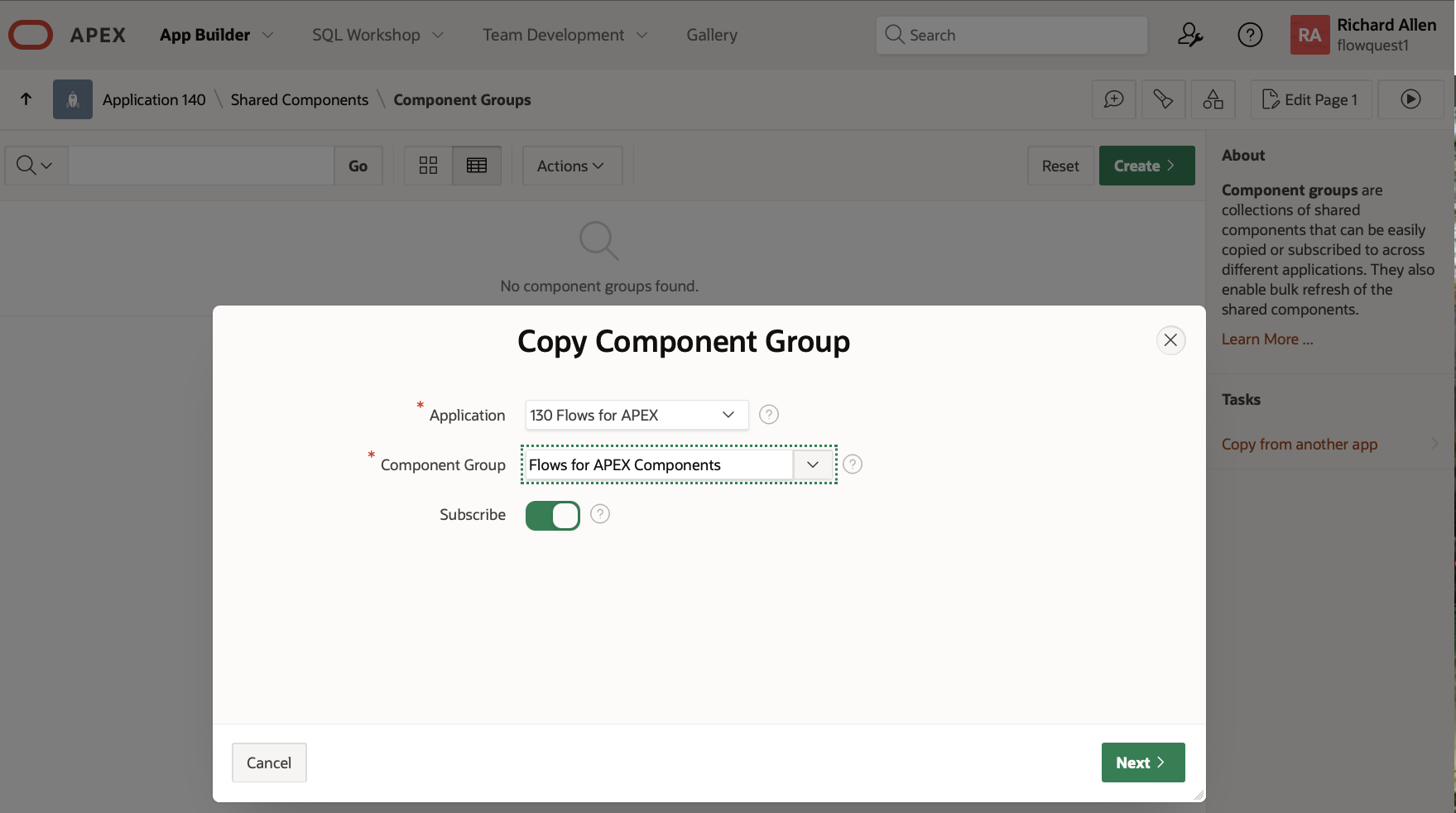Open the Gallery tab
The height and width of the screenshot is (813, 1456).
click(x=711, y=35)
